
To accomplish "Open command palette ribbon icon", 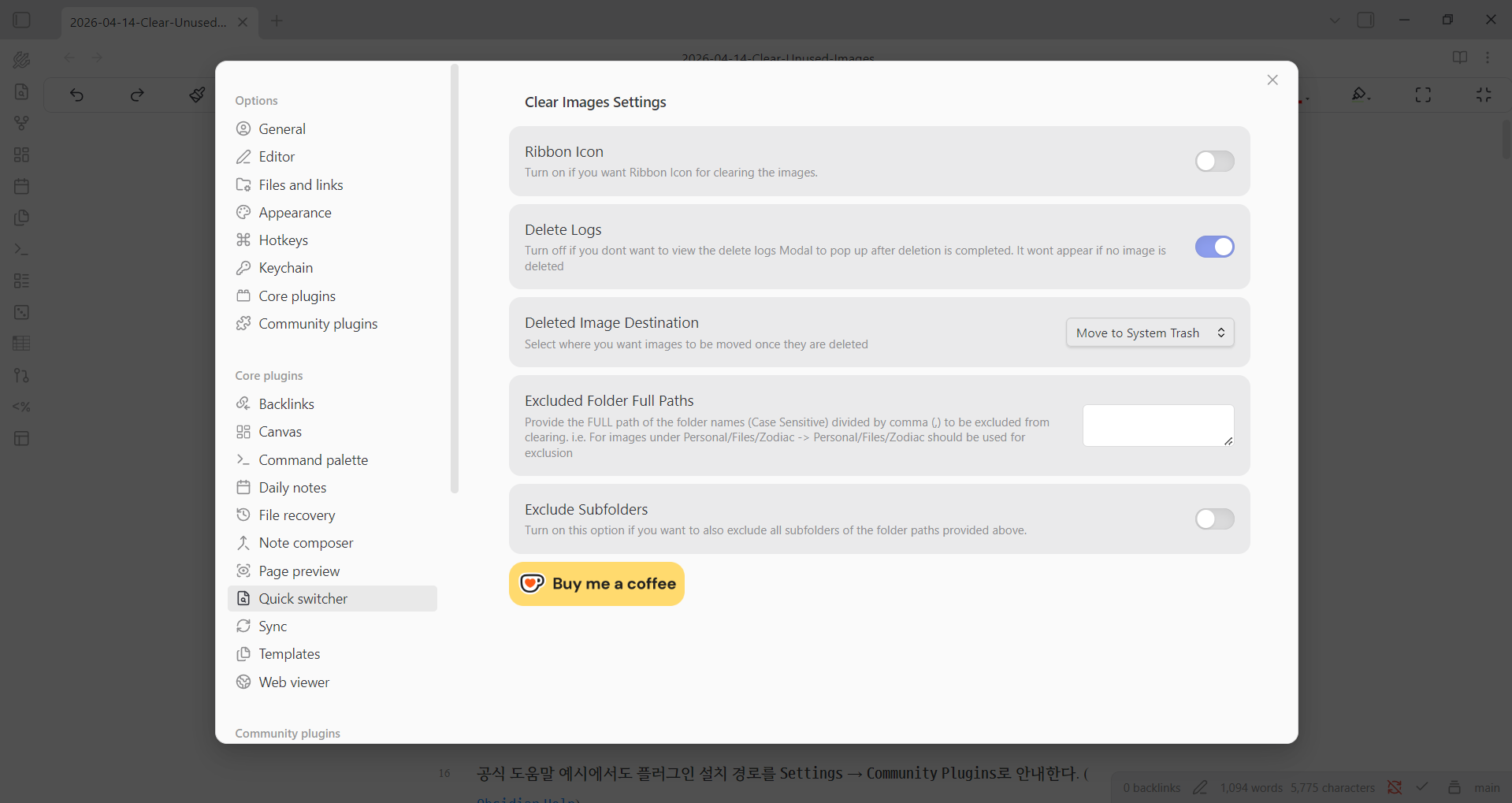I will click(22, 249).
